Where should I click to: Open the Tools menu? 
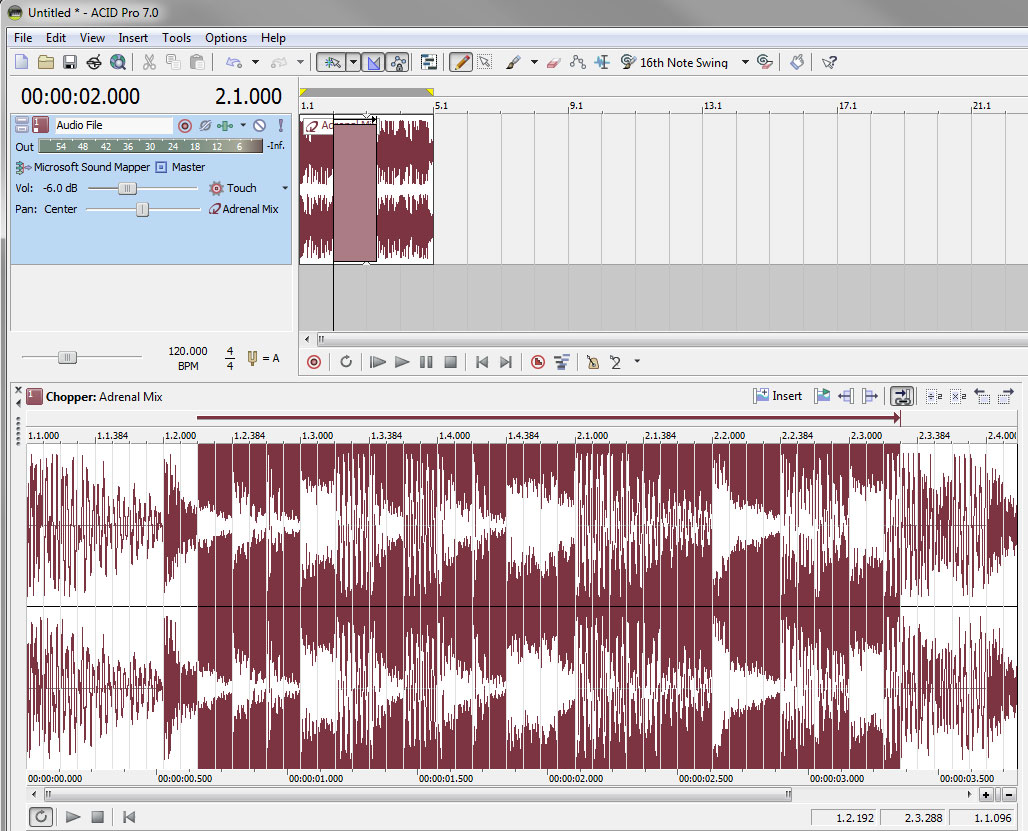click(x=176, y=38)
